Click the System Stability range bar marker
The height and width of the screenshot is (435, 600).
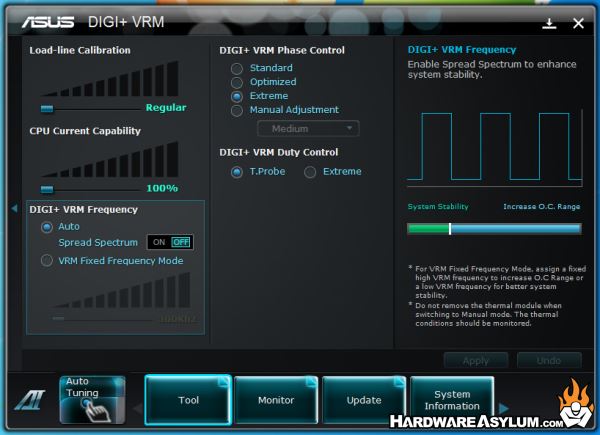[450, 229]
